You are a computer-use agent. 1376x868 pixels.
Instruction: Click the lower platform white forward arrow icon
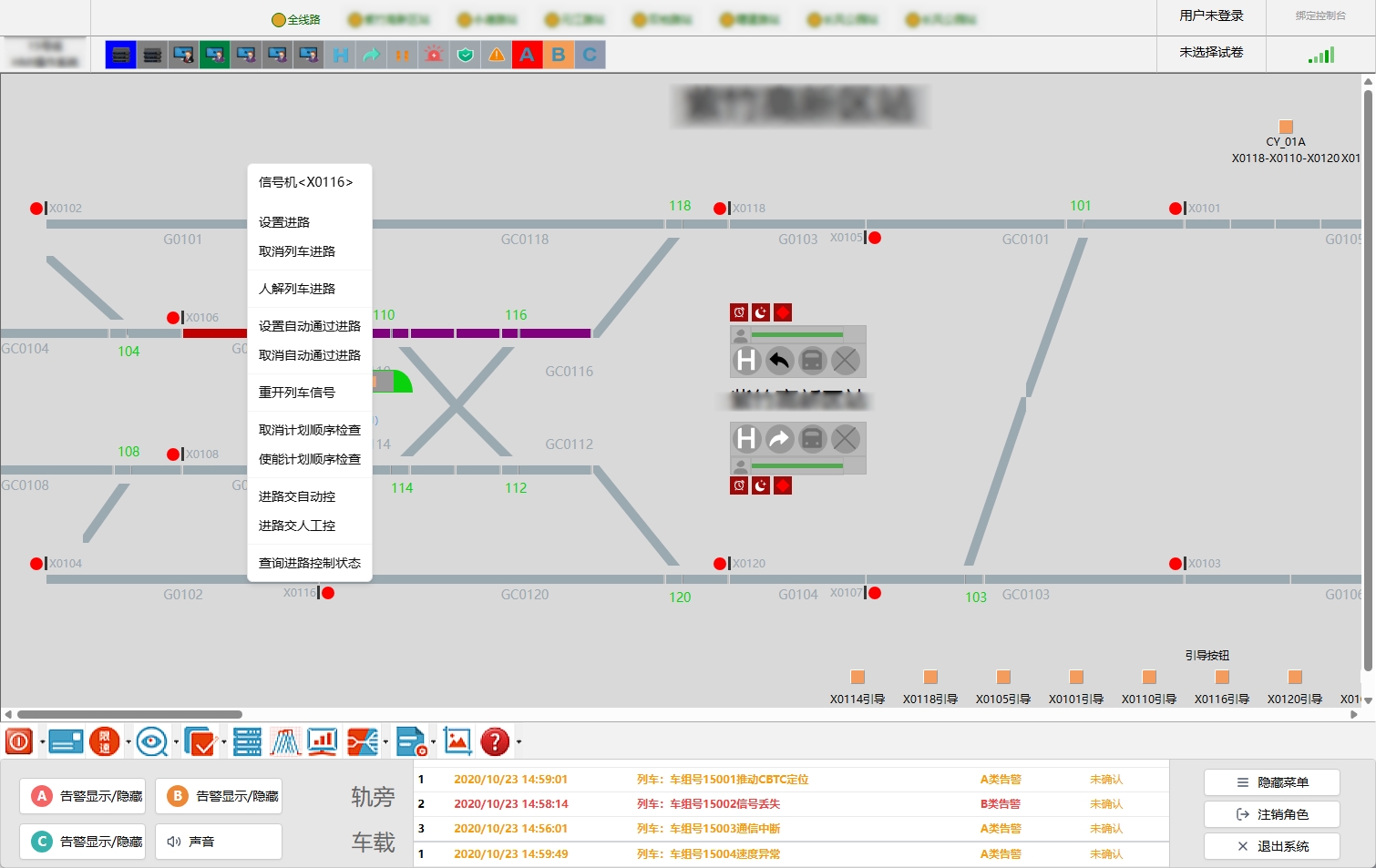click(x=779, y=439)
